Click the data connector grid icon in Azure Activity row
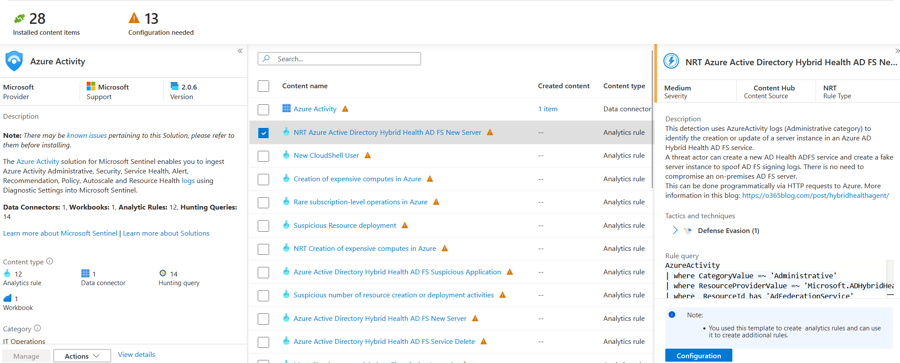The width and height of the screenshot is (900, 363). point(286,109)
